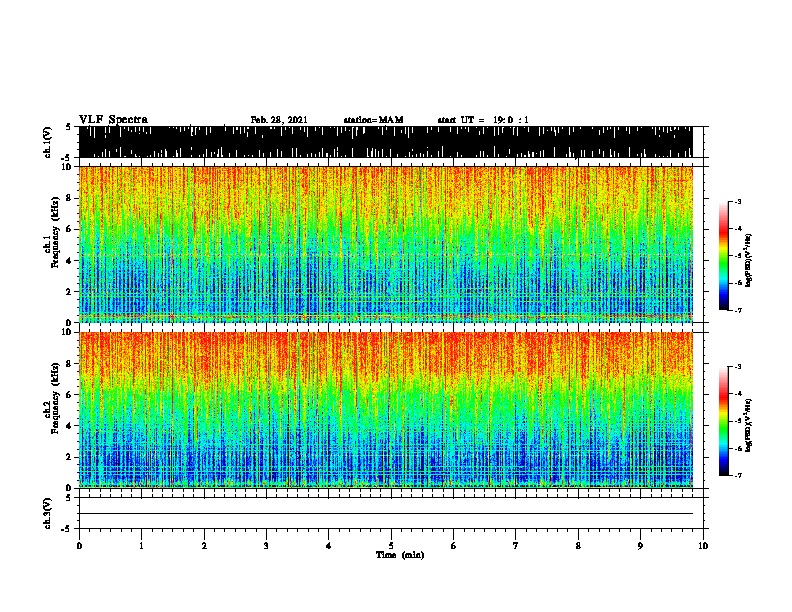Click the ch.1 spectrogram color scale bar
792x612 pixels.
[723, 256]
